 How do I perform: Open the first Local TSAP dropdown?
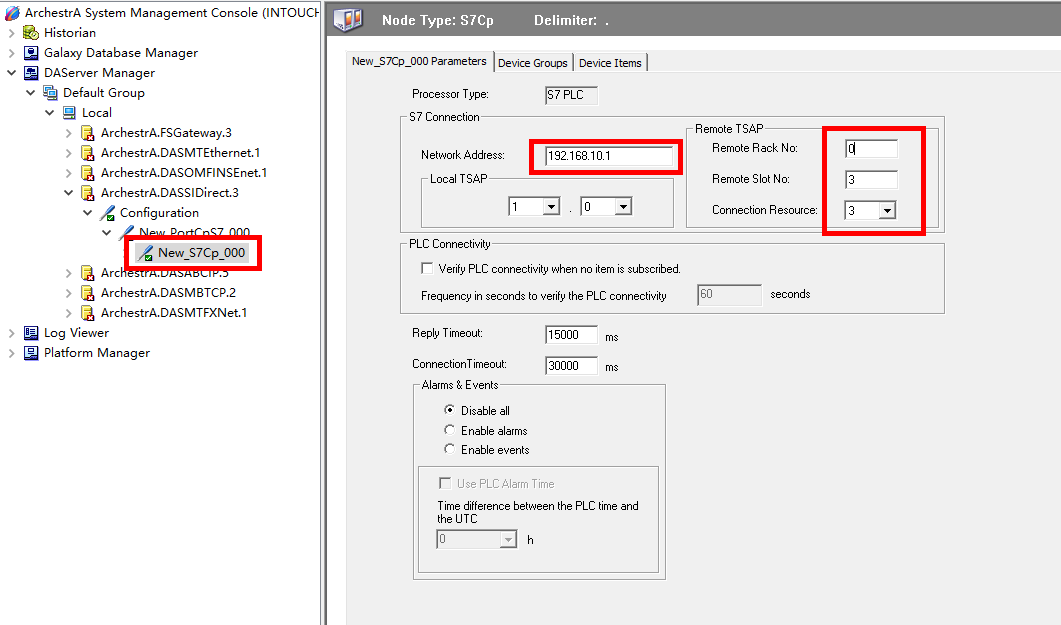(551, 206)
